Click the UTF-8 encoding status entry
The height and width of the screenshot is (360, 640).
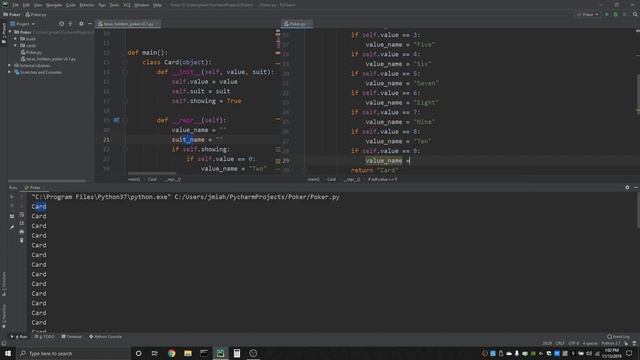tap(574, 343)
